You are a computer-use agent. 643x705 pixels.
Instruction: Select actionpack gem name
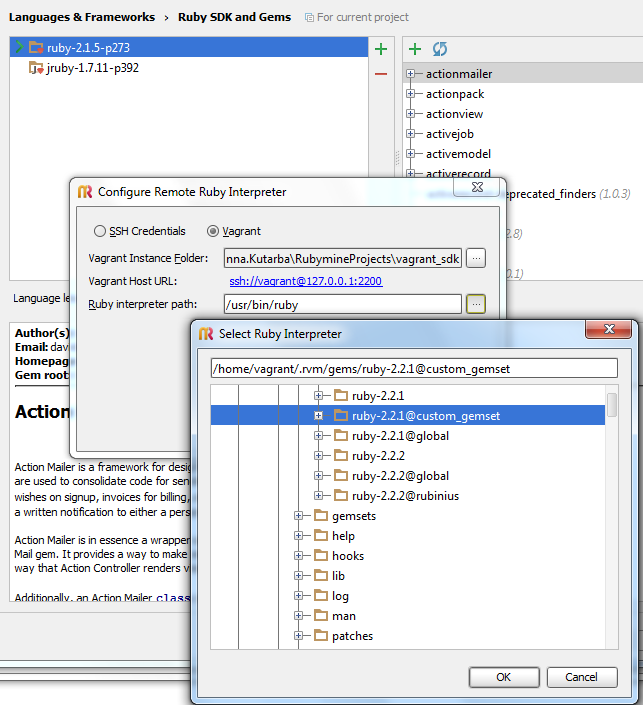[x=455, y=94]
